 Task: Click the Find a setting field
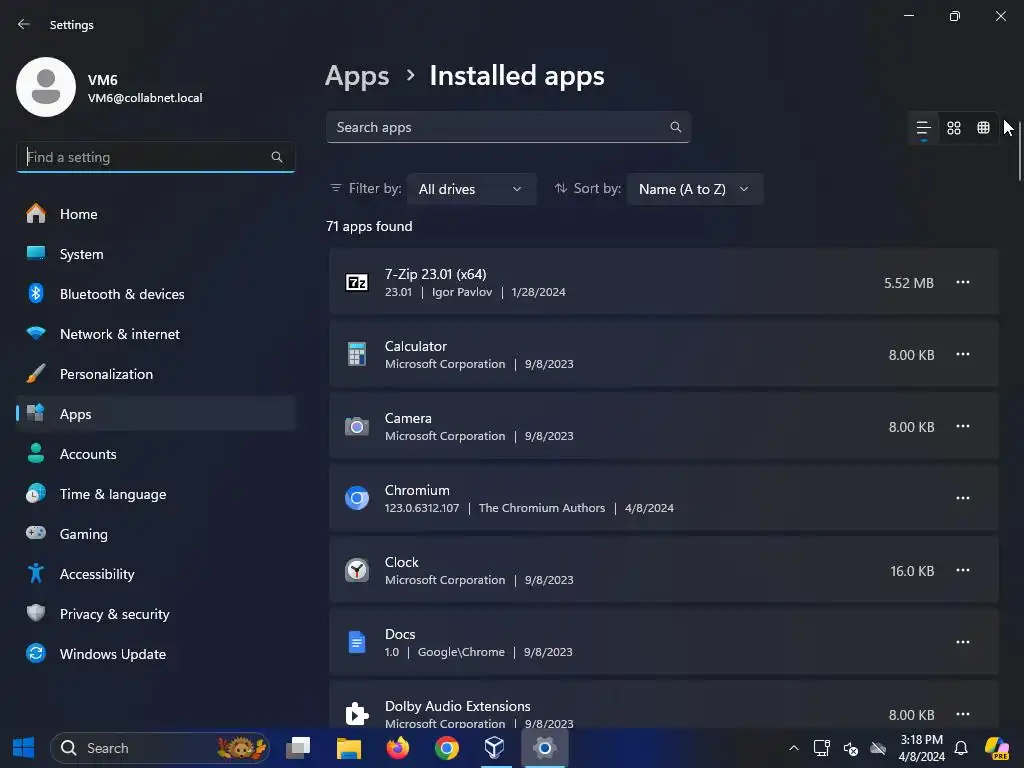click(155, 157)
